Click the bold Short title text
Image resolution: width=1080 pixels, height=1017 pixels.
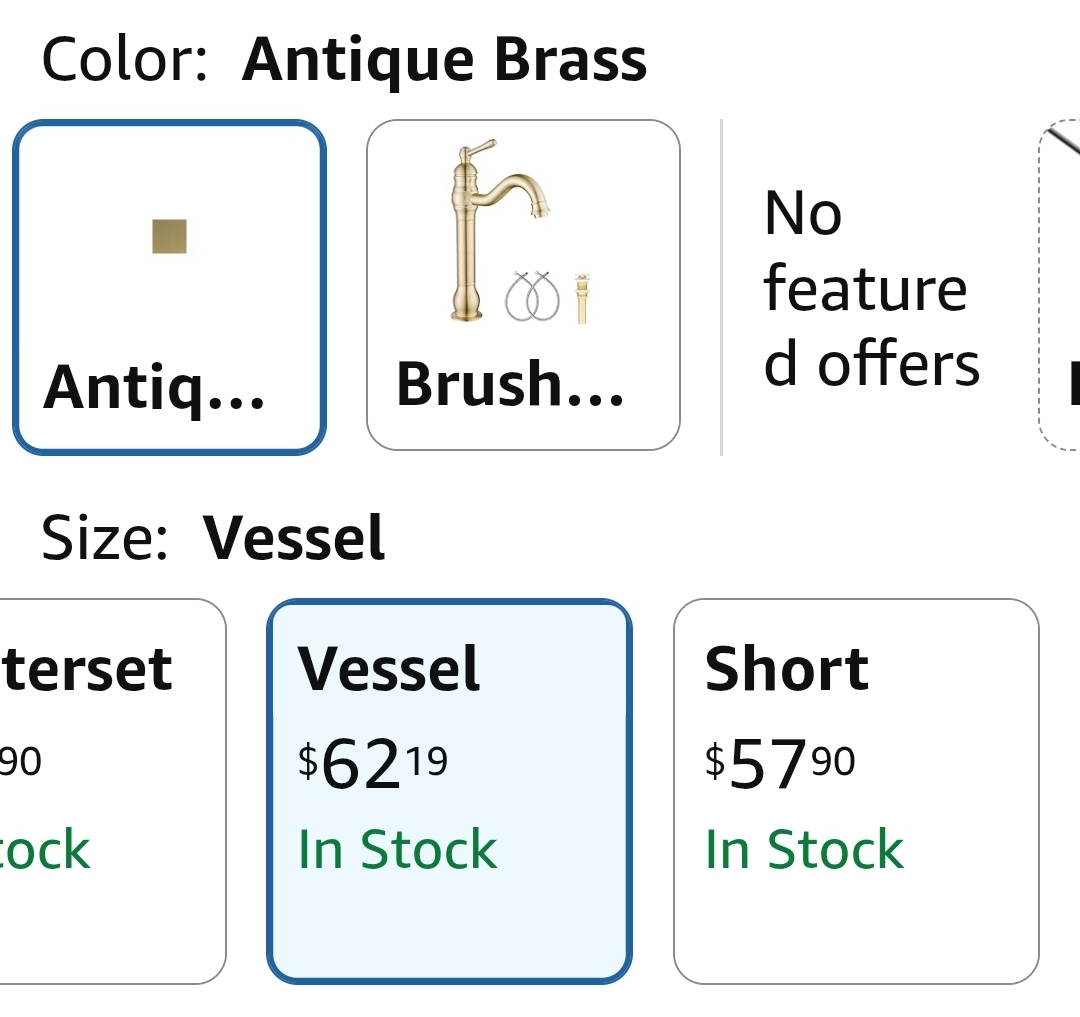[x=787, y=669]
